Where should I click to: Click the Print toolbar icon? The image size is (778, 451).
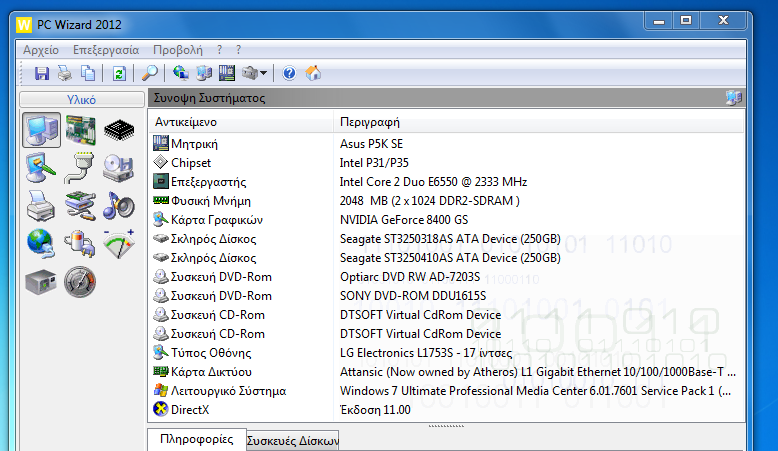click(65, 73)
